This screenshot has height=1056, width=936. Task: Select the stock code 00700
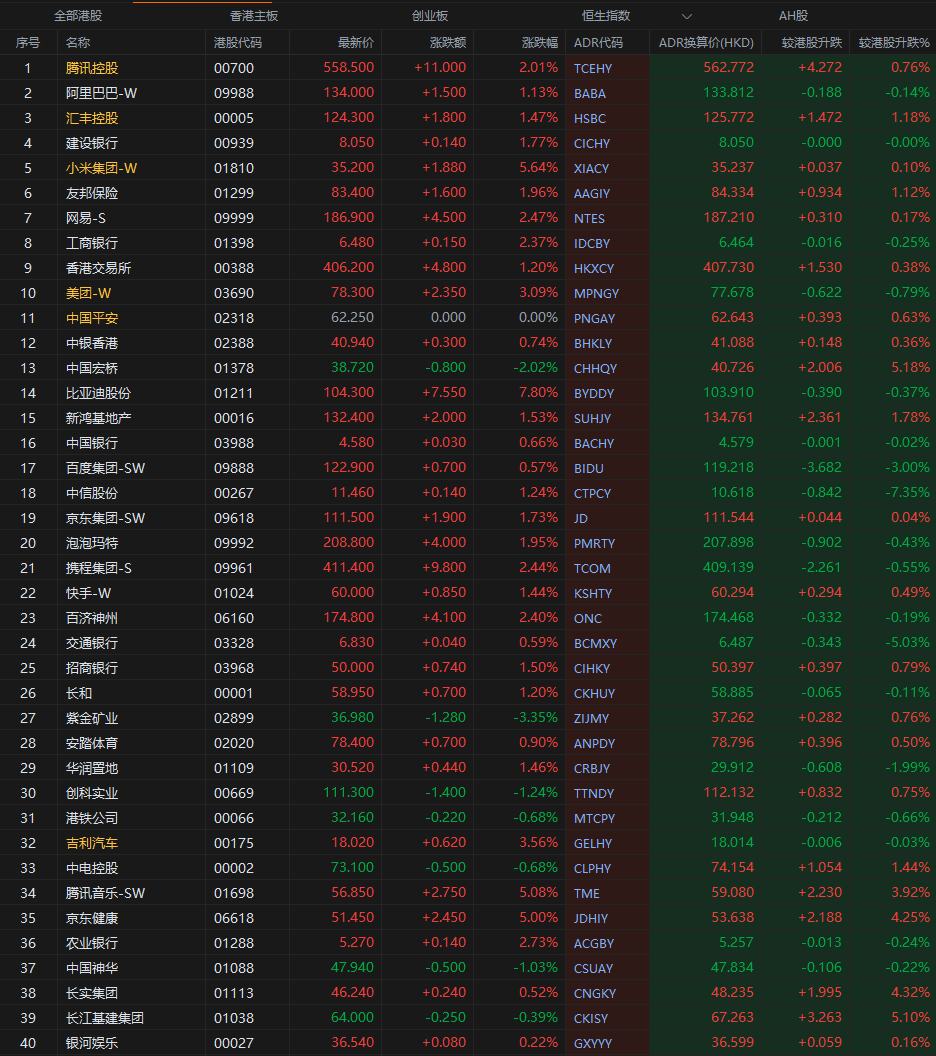[234, 68]
